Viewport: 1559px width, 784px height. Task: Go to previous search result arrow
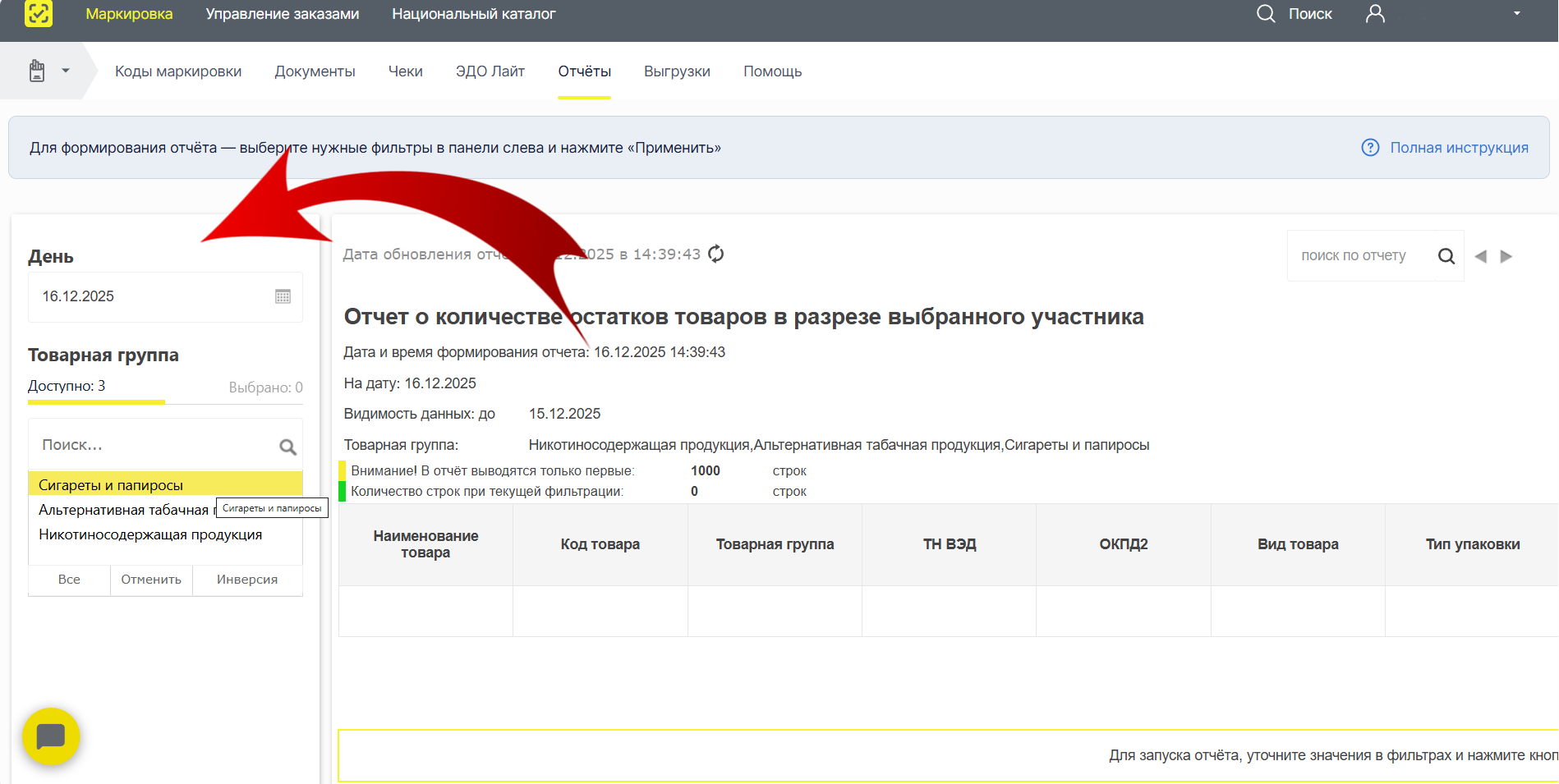tap(1481, 256)
